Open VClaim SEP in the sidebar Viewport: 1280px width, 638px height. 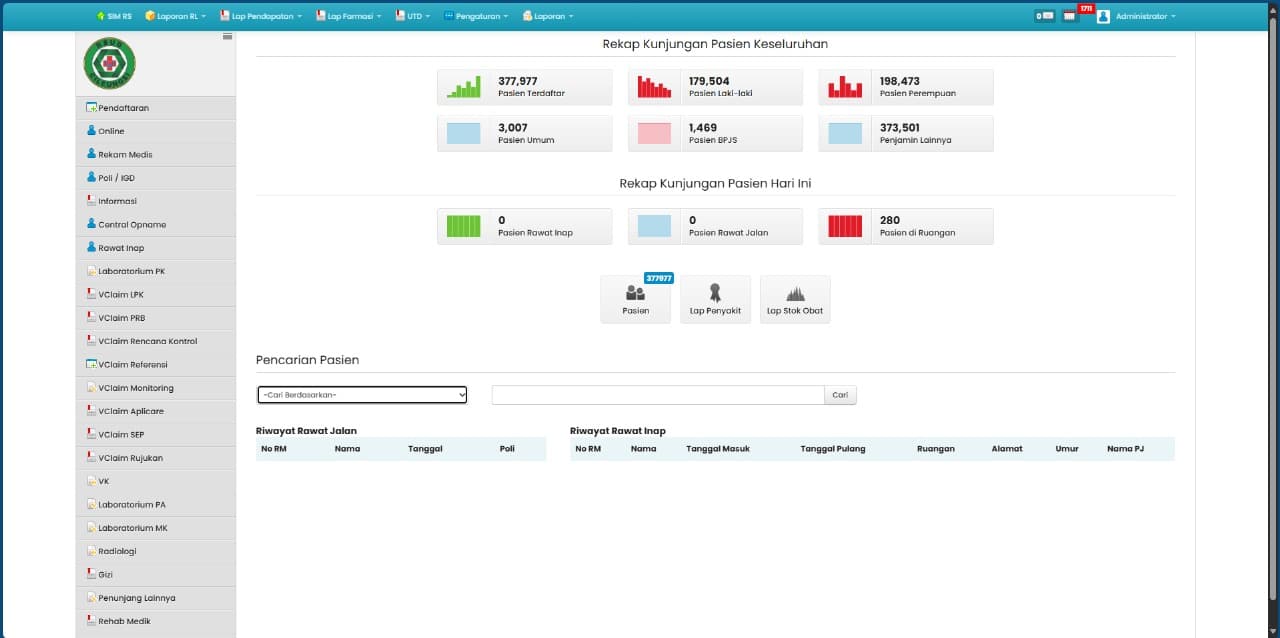click(x=156, y=435)
